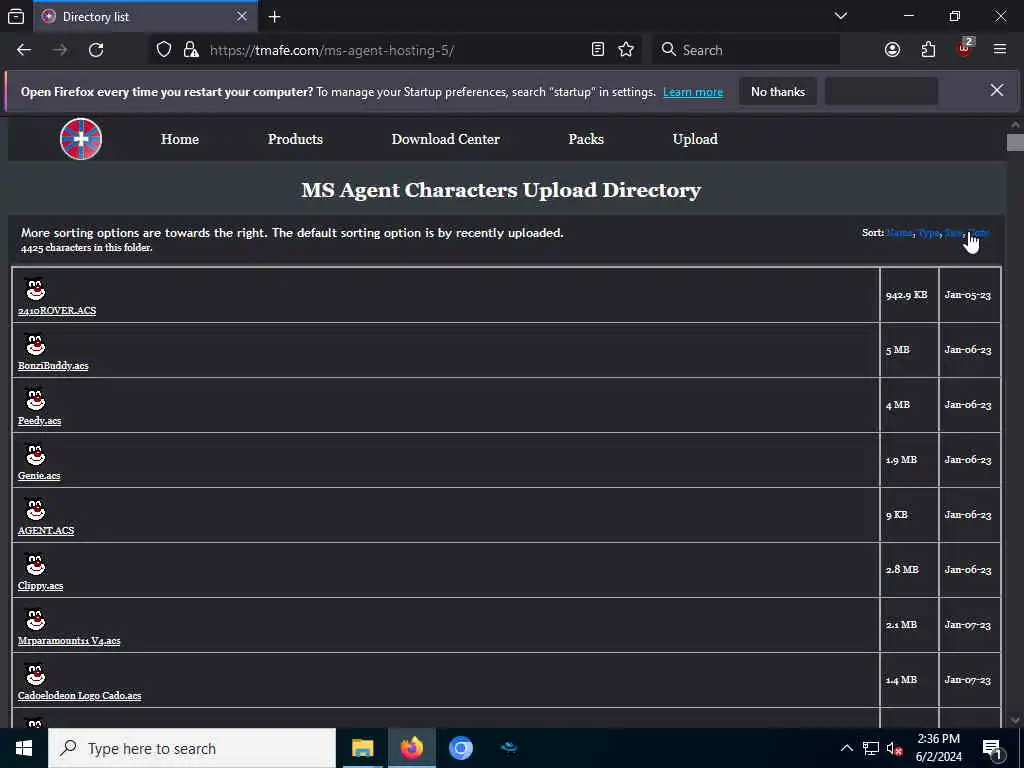Image resolution: width=1024 pixels, height=768 pixels.
Task: Sort the directory by Name
Action: (899, 232)
